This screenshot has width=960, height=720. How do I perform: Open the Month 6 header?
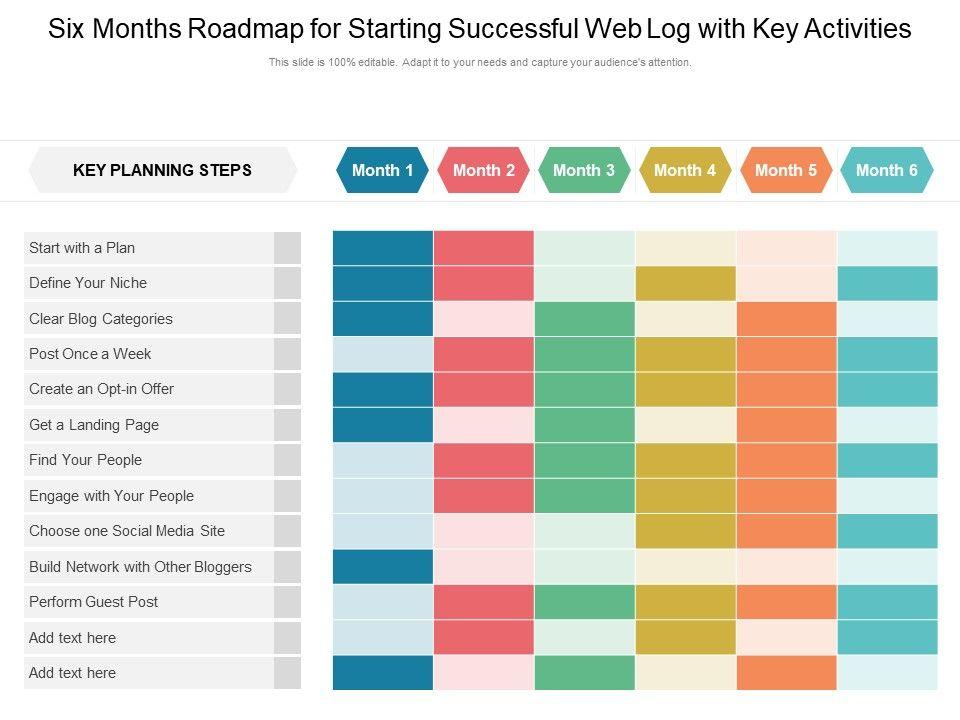[x=887, y=170]
